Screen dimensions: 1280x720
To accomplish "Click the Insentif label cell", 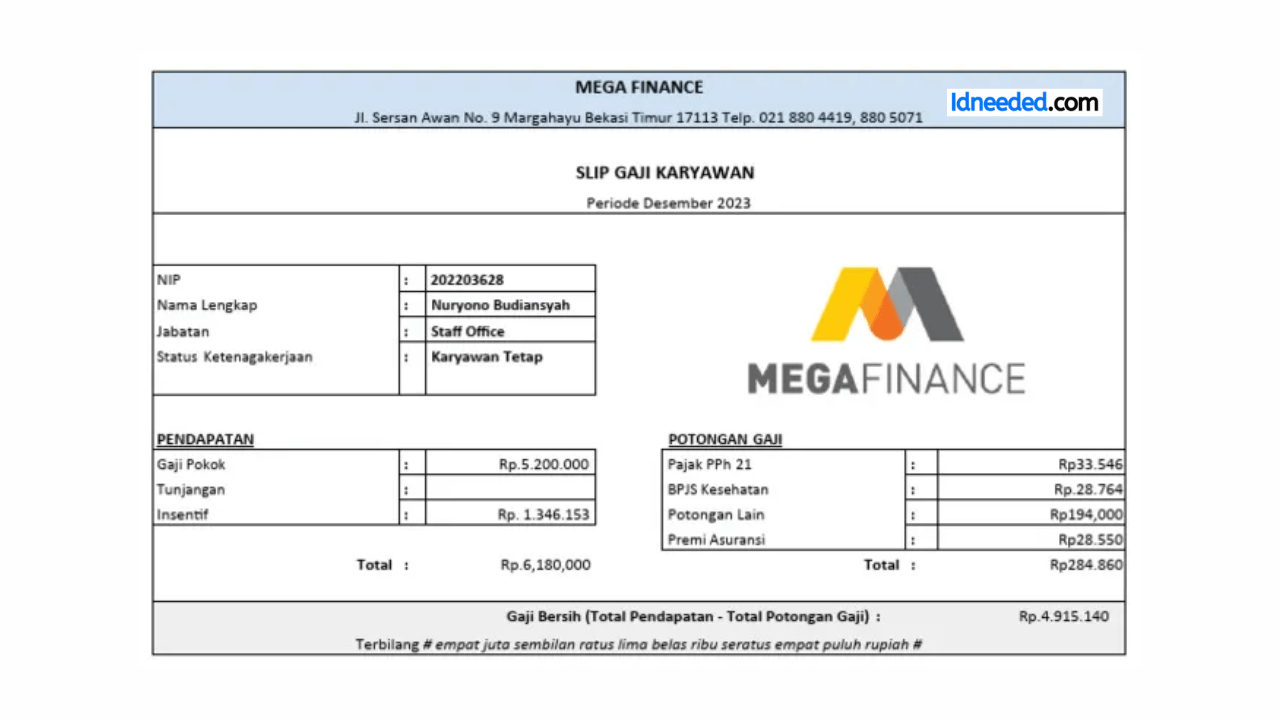I will click(x=276, y=513).
